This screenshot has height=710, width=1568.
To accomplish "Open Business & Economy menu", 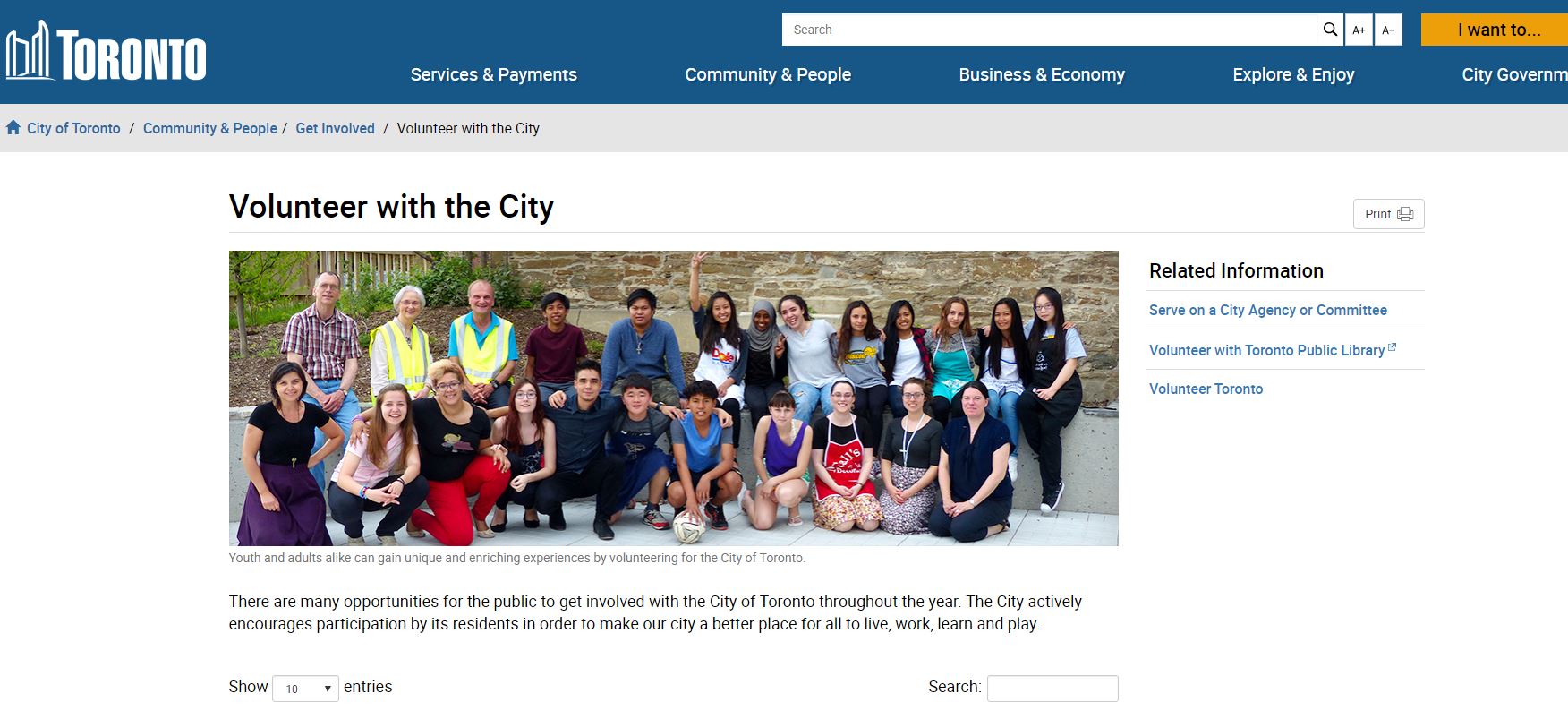I will coord(1042,74).
